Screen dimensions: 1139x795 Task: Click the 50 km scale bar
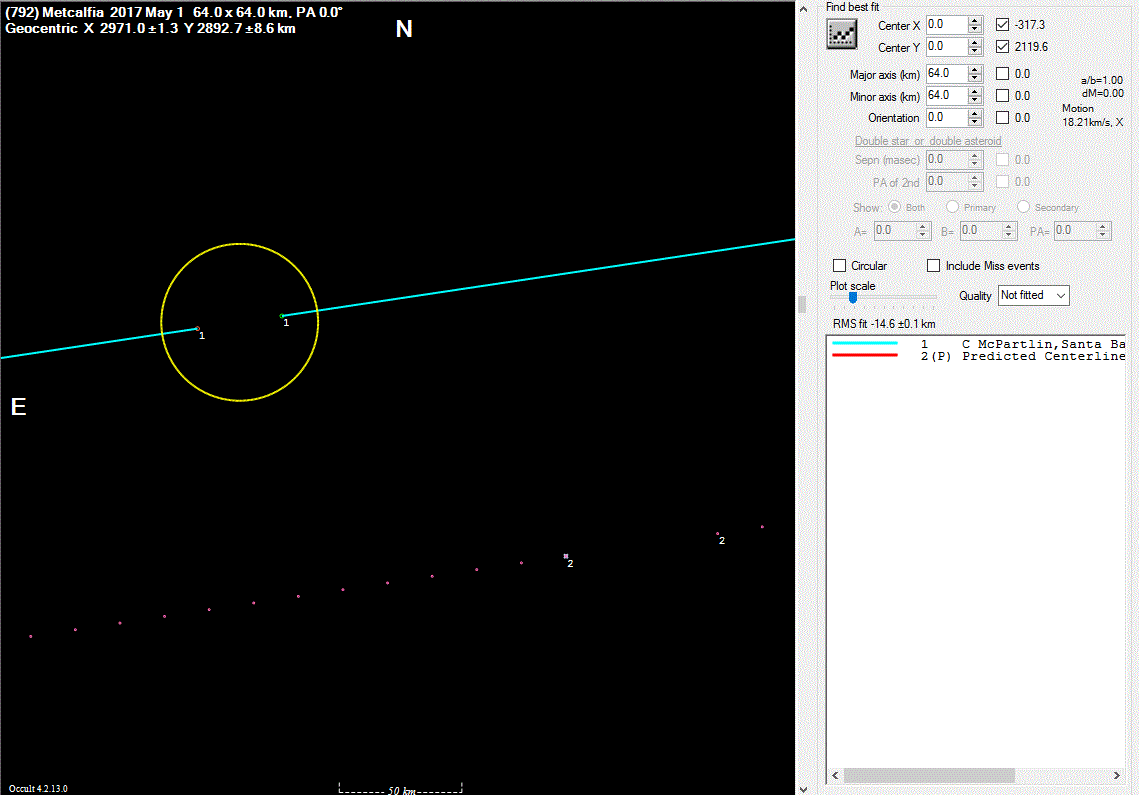click(x=400, y=789)
